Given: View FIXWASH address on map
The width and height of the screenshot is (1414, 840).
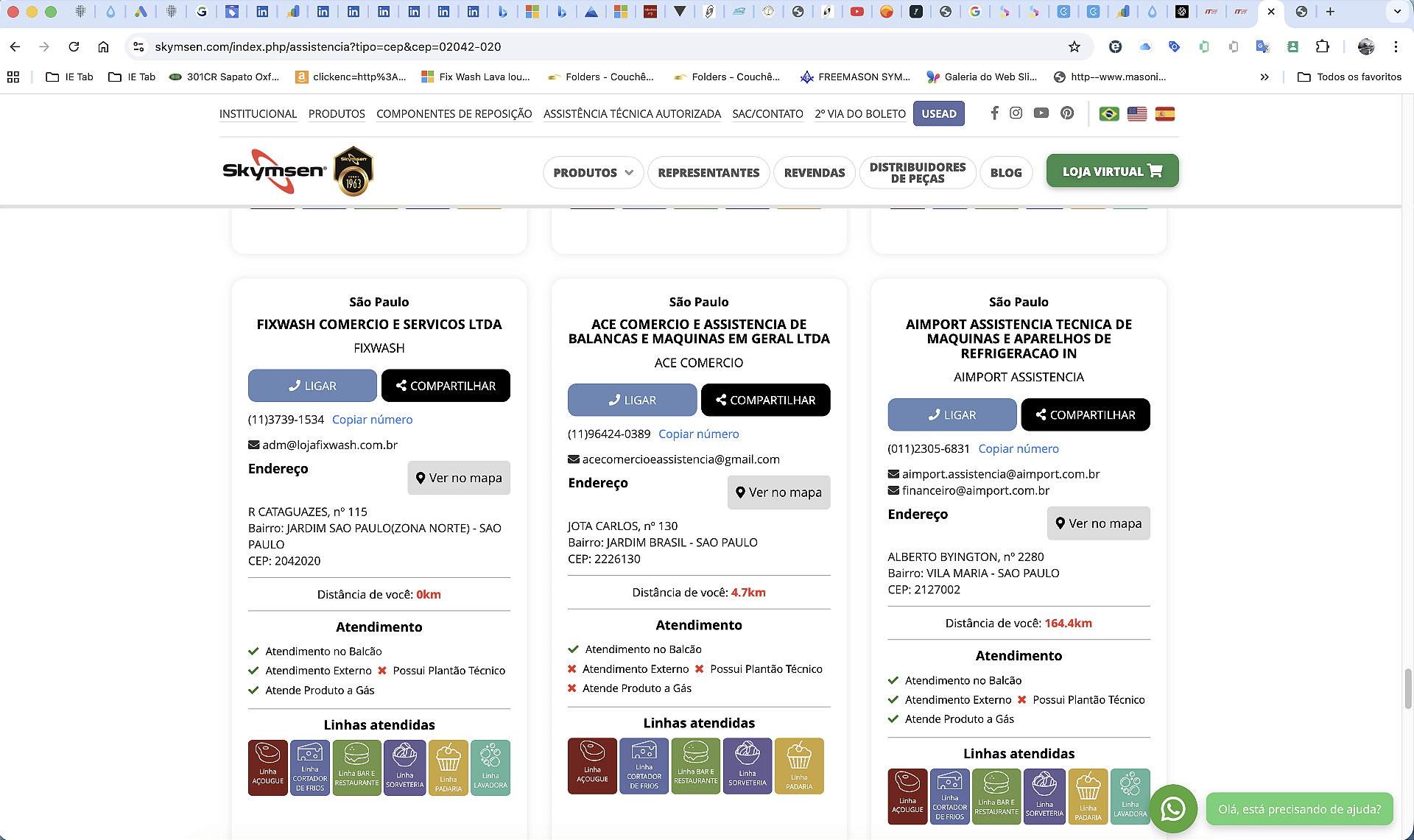Looking at the screenshot, I should [459, 478].
